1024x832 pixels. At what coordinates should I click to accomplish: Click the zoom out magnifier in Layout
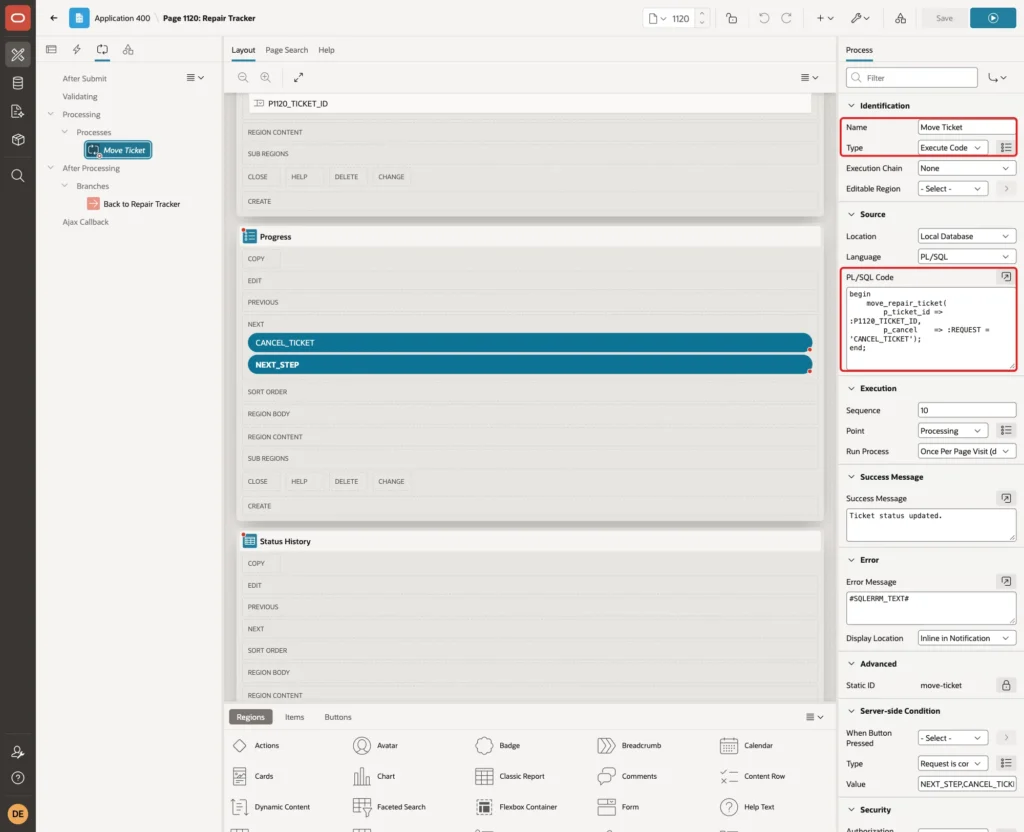click(243, 77)
